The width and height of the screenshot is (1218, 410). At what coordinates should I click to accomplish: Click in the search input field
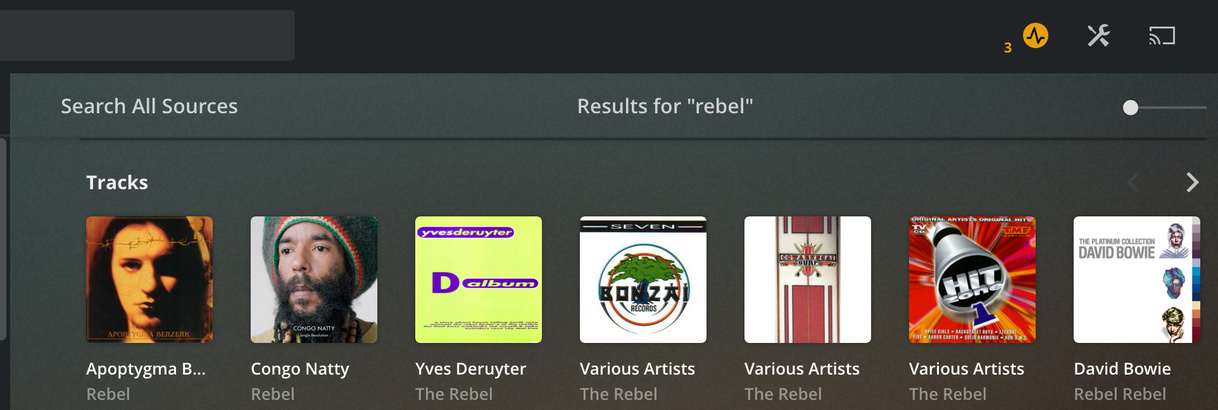tap(147, 36)
